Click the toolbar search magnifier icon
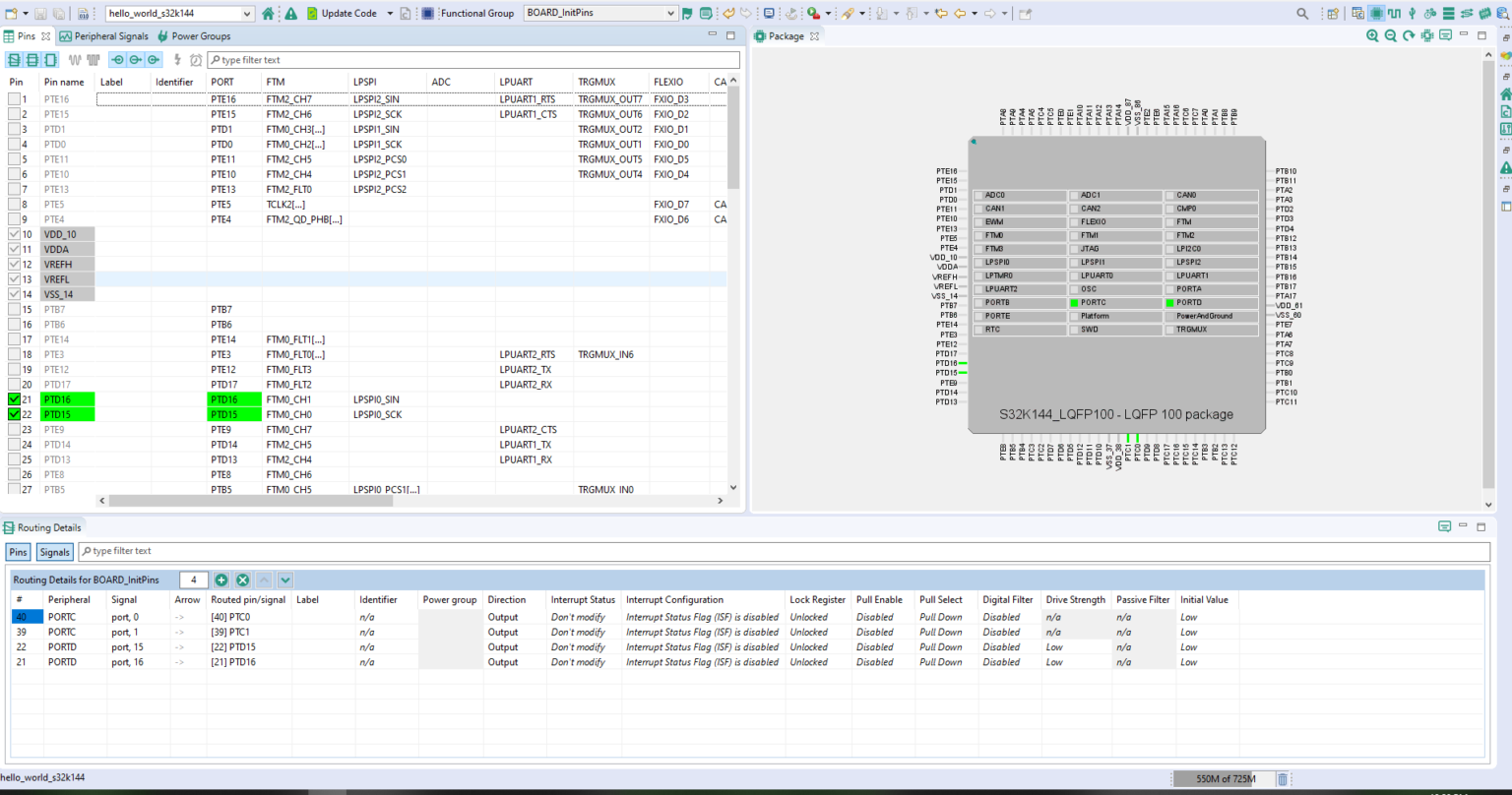1512x795 pixels. pyautogui.click(x=1302, y=14)
